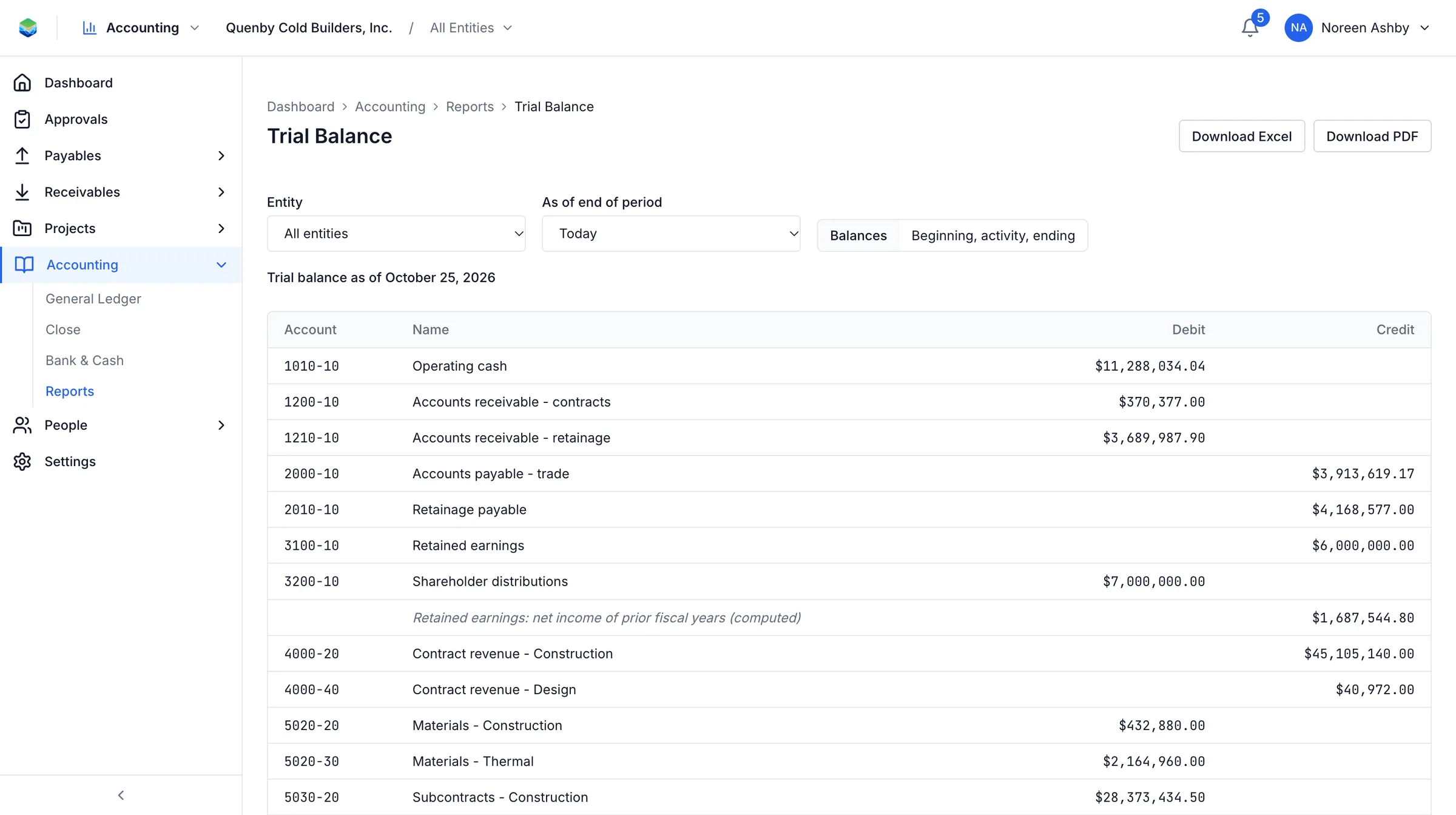Open the Entity dropdown
This screenshot has height=815, width=1456.
pos(396,234)
